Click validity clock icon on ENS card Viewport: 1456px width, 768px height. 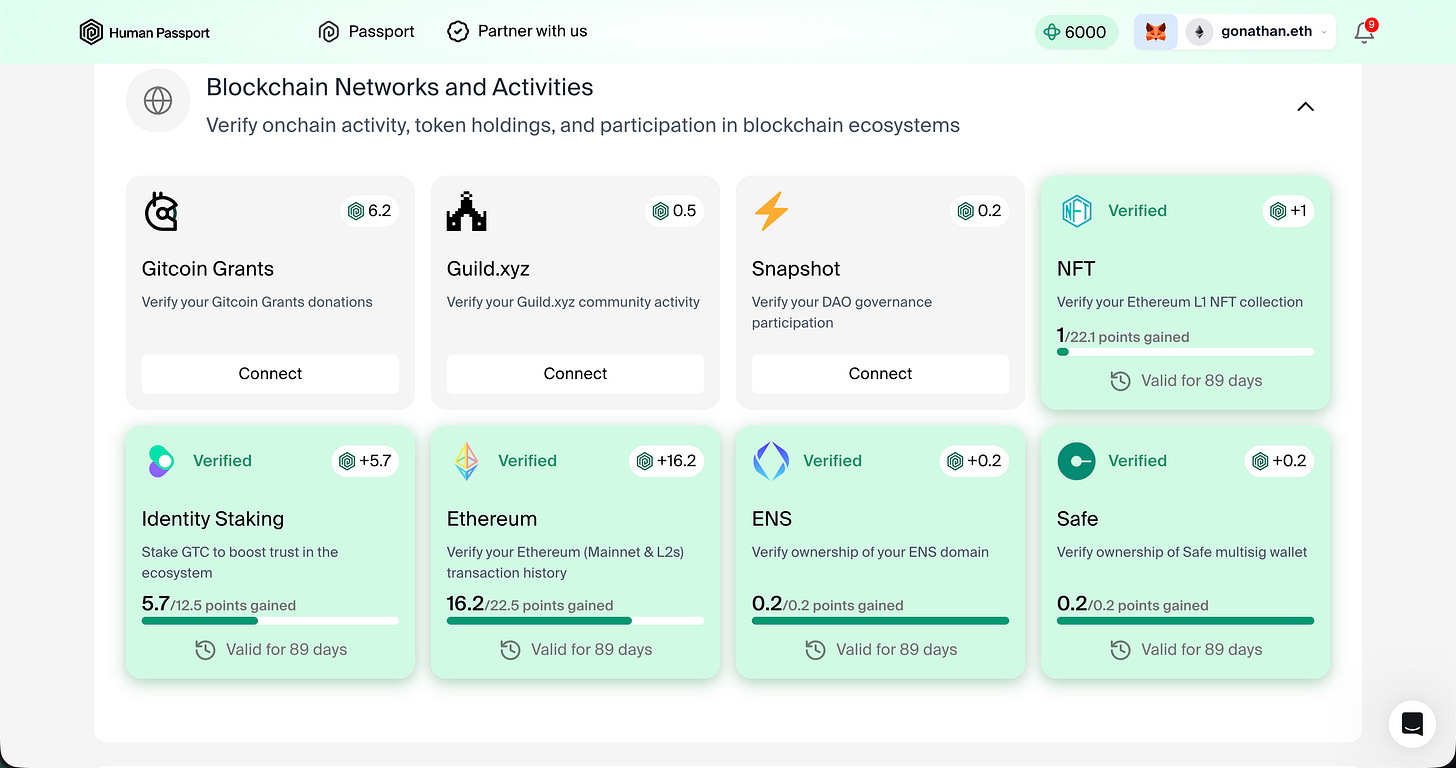[815, 650]
